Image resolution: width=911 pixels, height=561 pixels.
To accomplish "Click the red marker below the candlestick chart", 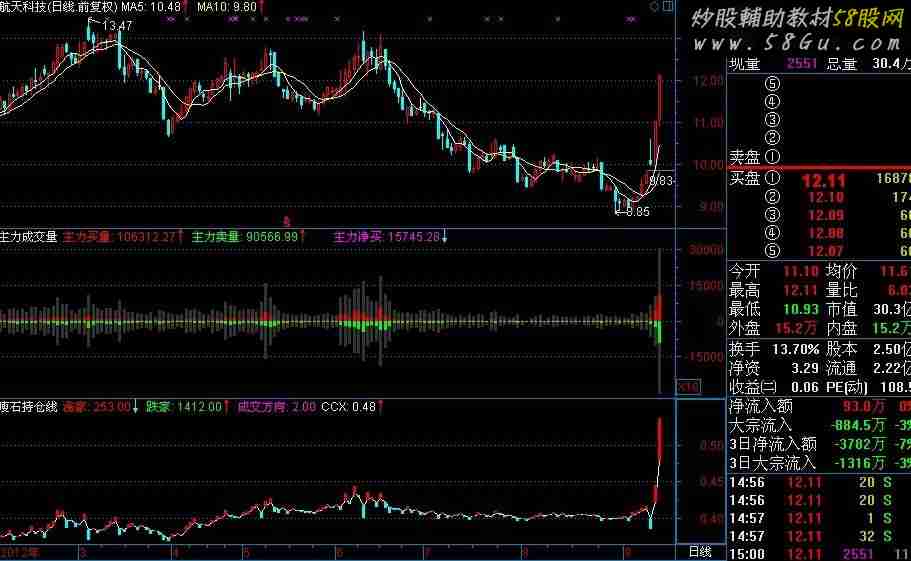I will (x=287, y=220).
